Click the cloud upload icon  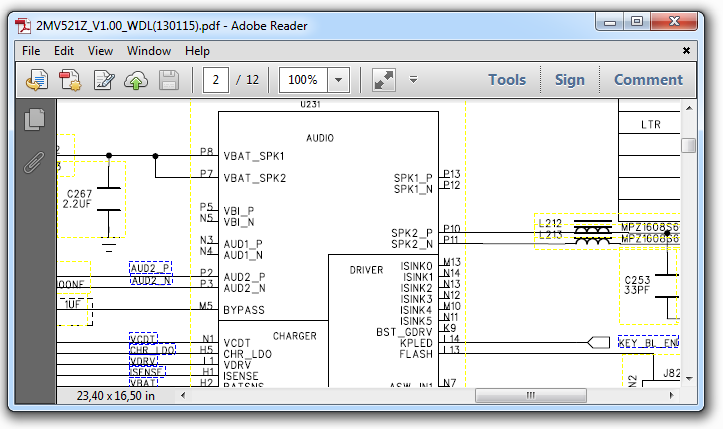[136, 80]
